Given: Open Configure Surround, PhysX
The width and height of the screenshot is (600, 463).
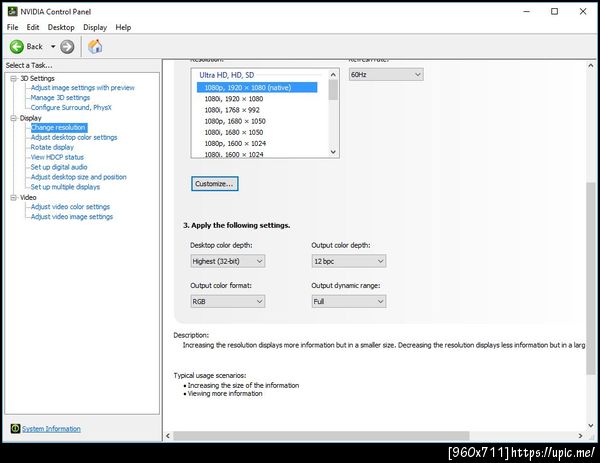Looking at the screenshot, I should (x=71, y=108).
